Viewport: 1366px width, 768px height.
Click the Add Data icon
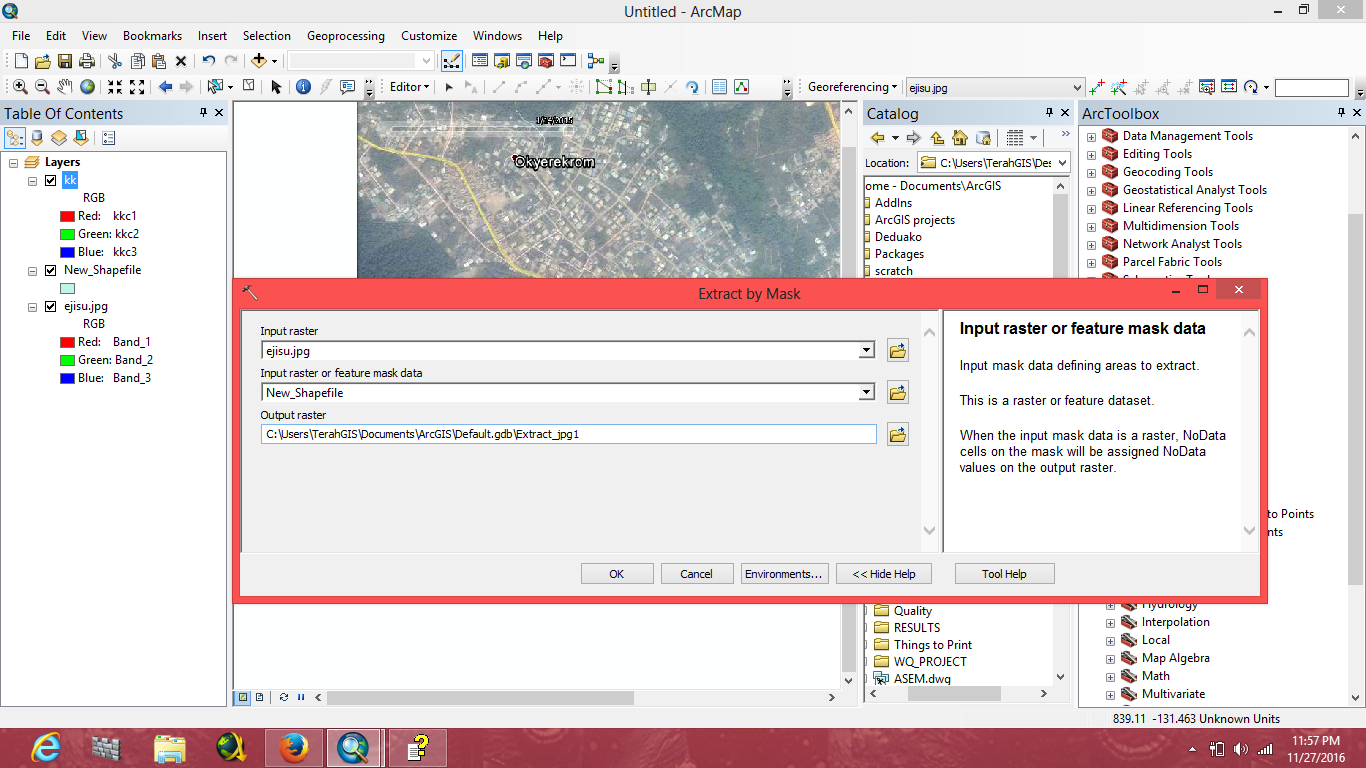[259, 61]
